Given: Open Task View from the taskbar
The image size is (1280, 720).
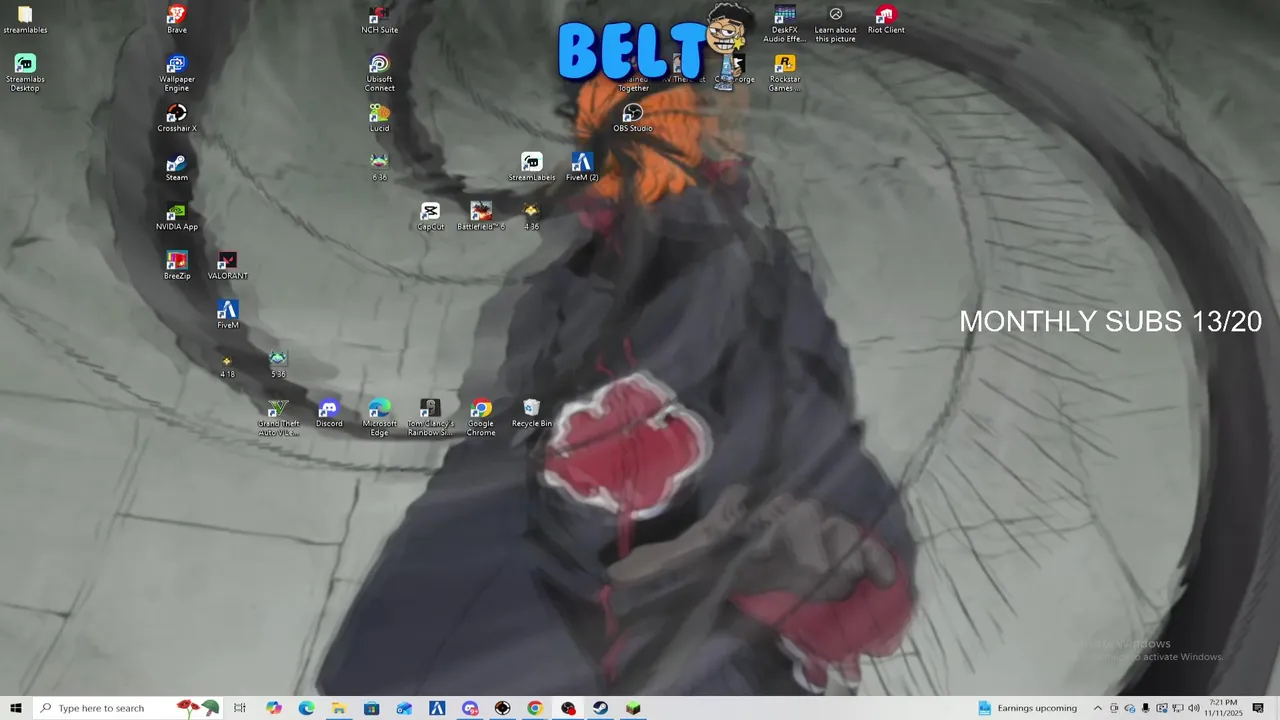Looking at the screenshot, I should [x=240, y=708].
